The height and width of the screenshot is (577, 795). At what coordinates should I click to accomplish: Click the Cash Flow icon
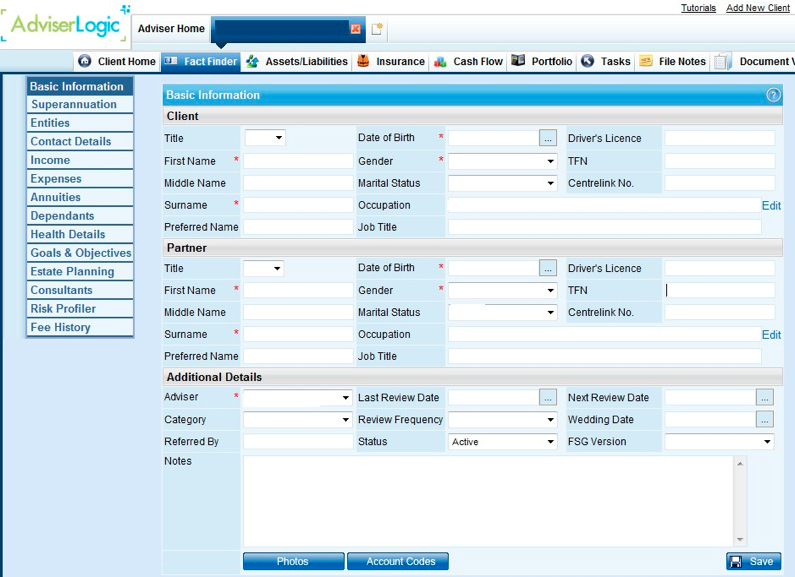click(x=440, y=62)
